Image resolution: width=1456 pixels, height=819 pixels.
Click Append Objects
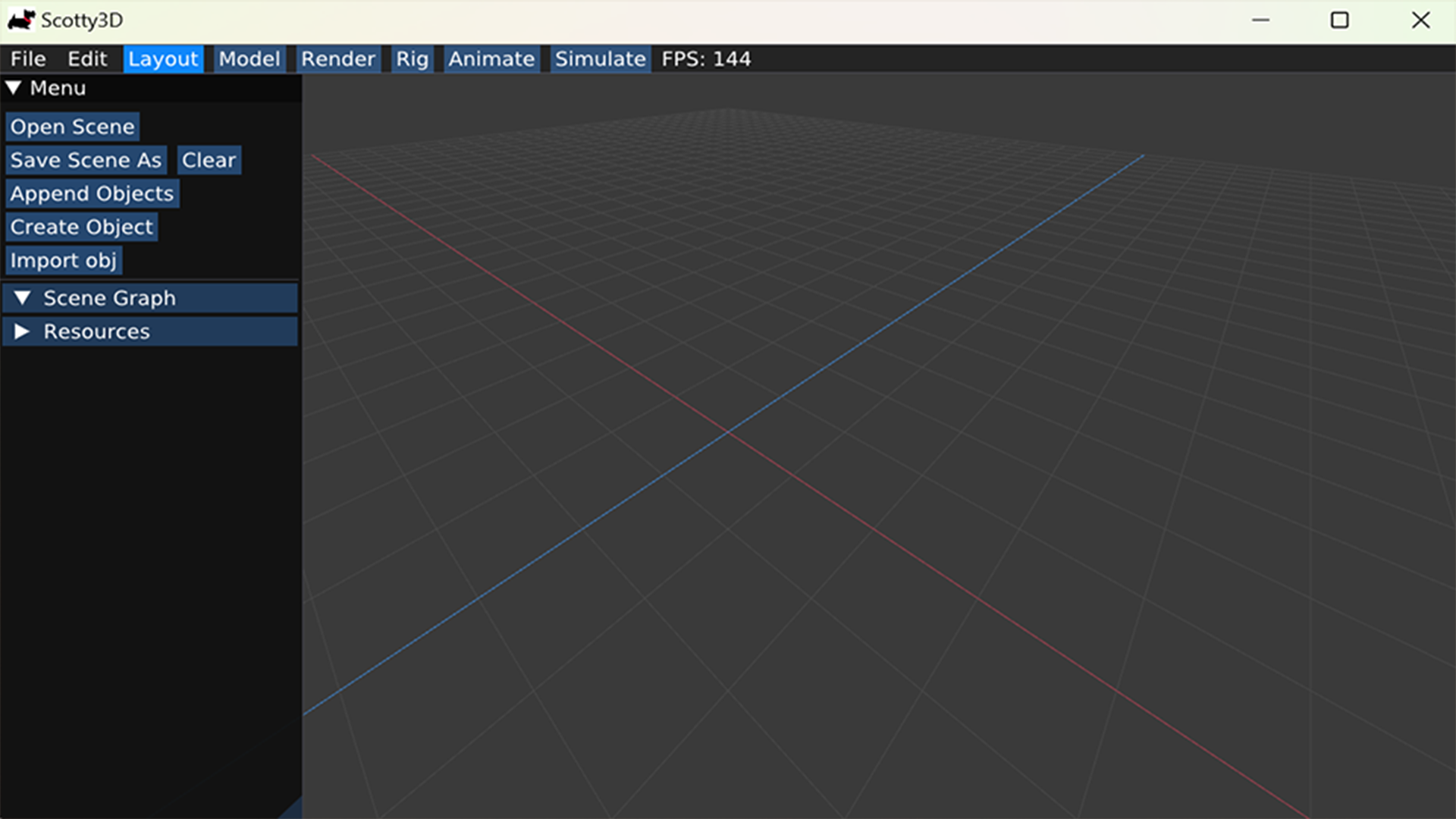pos(92,193)
